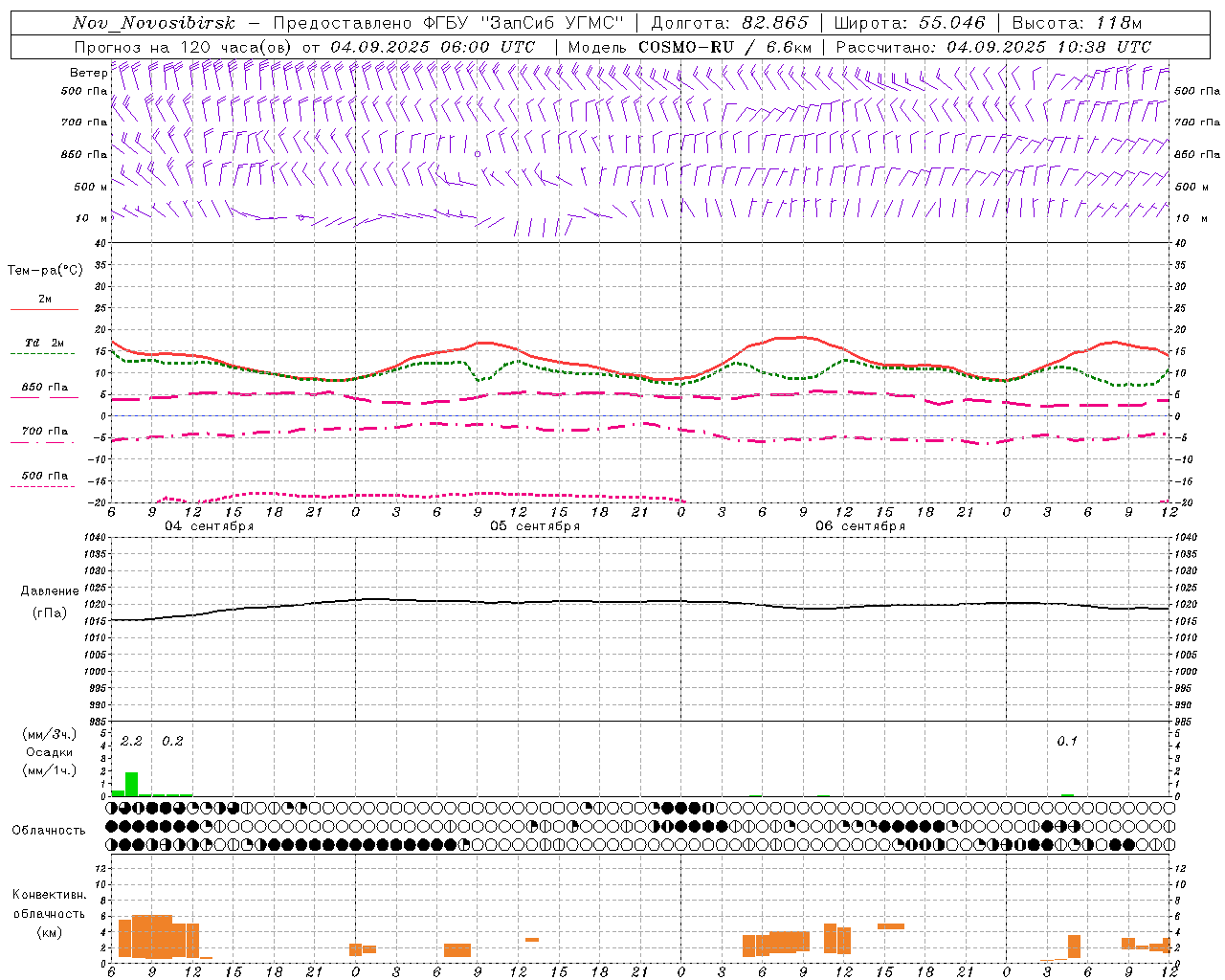Click the 0.1 precipitation amount
The image size is (1225, 980).
pos(1067,742)
